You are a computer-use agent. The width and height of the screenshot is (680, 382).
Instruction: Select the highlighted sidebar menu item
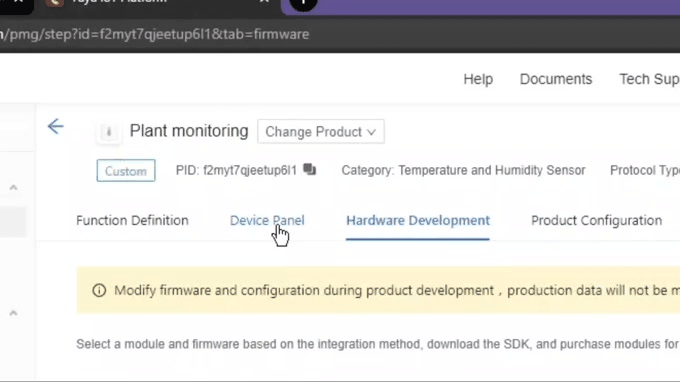13,222
